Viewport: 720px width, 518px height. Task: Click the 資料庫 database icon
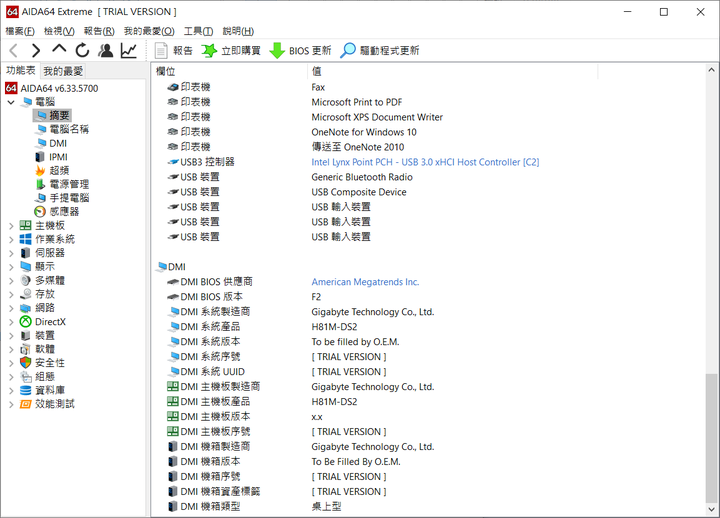pos(26,390)
